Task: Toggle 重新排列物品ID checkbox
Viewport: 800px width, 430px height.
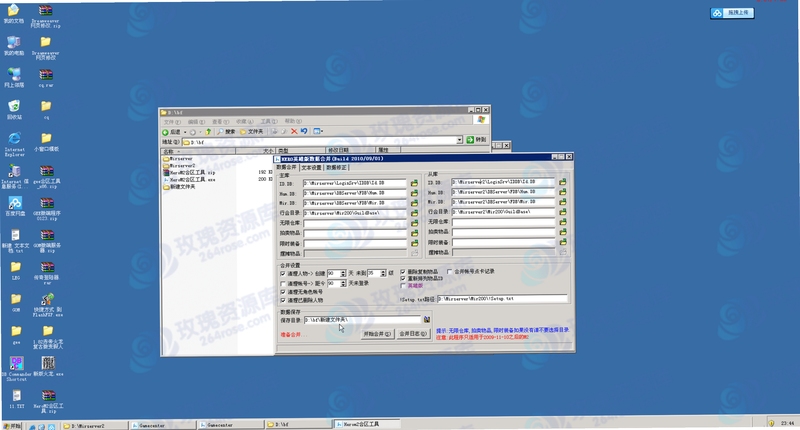Action: pos(403,279)
